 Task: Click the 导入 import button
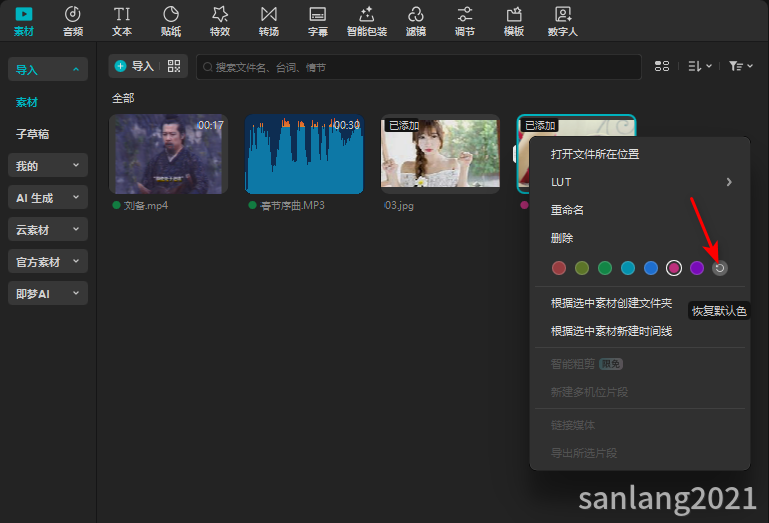tap(134, 66)
